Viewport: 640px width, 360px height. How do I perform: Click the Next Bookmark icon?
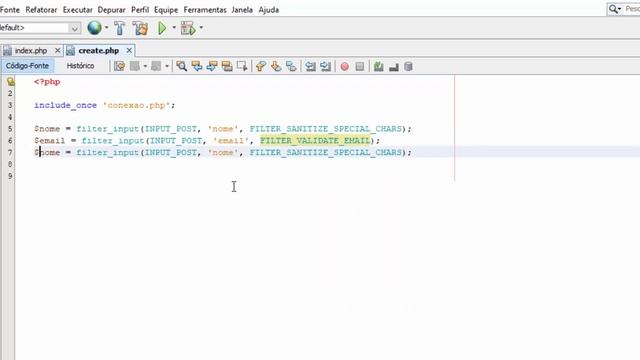[276, 66]
